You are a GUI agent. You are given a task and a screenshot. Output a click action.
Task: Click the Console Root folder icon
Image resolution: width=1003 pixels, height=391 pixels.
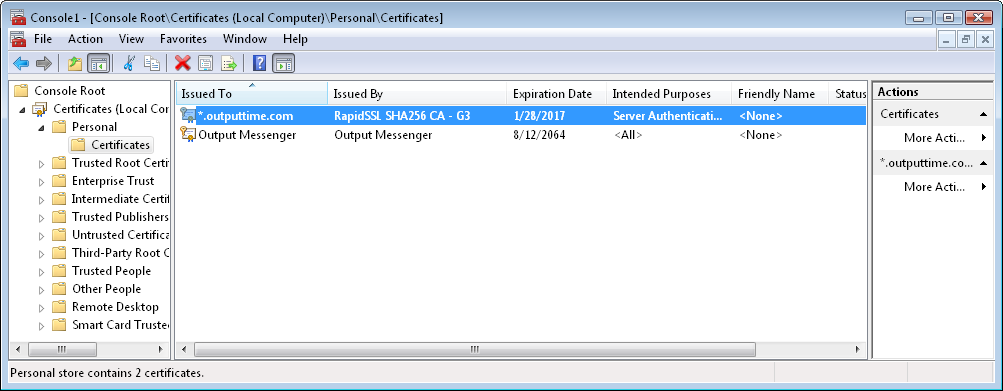pyautogui.click(x=21, y=91)
